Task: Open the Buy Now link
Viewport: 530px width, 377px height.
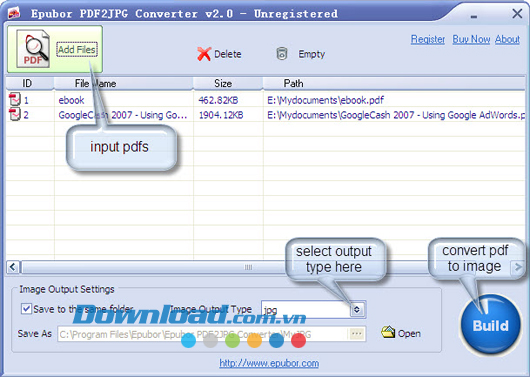Action: [471, 39]
